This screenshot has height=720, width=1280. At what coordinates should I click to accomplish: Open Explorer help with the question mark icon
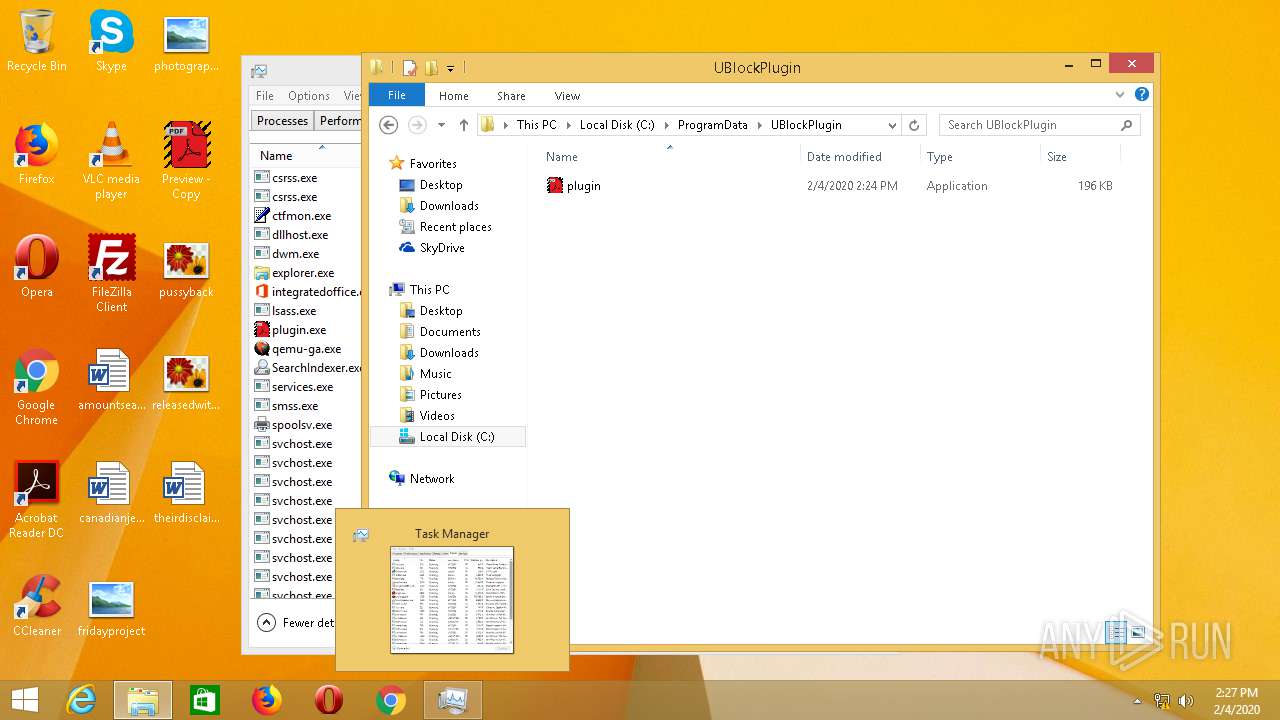1142,95
